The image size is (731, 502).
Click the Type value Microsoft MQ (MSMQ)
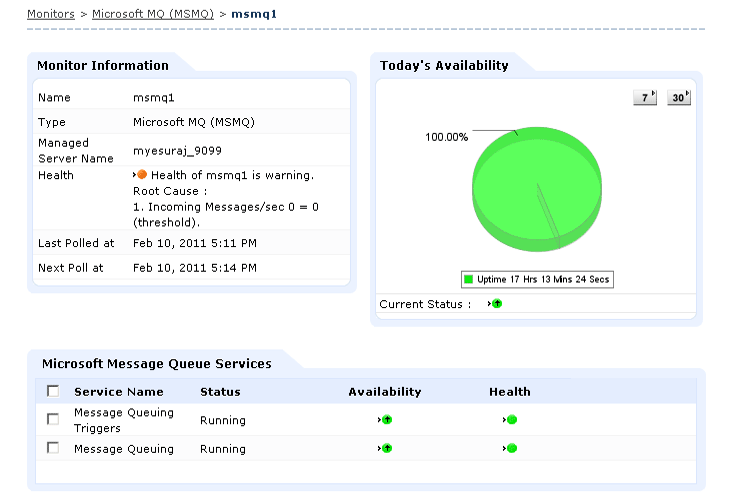[194, 122]
